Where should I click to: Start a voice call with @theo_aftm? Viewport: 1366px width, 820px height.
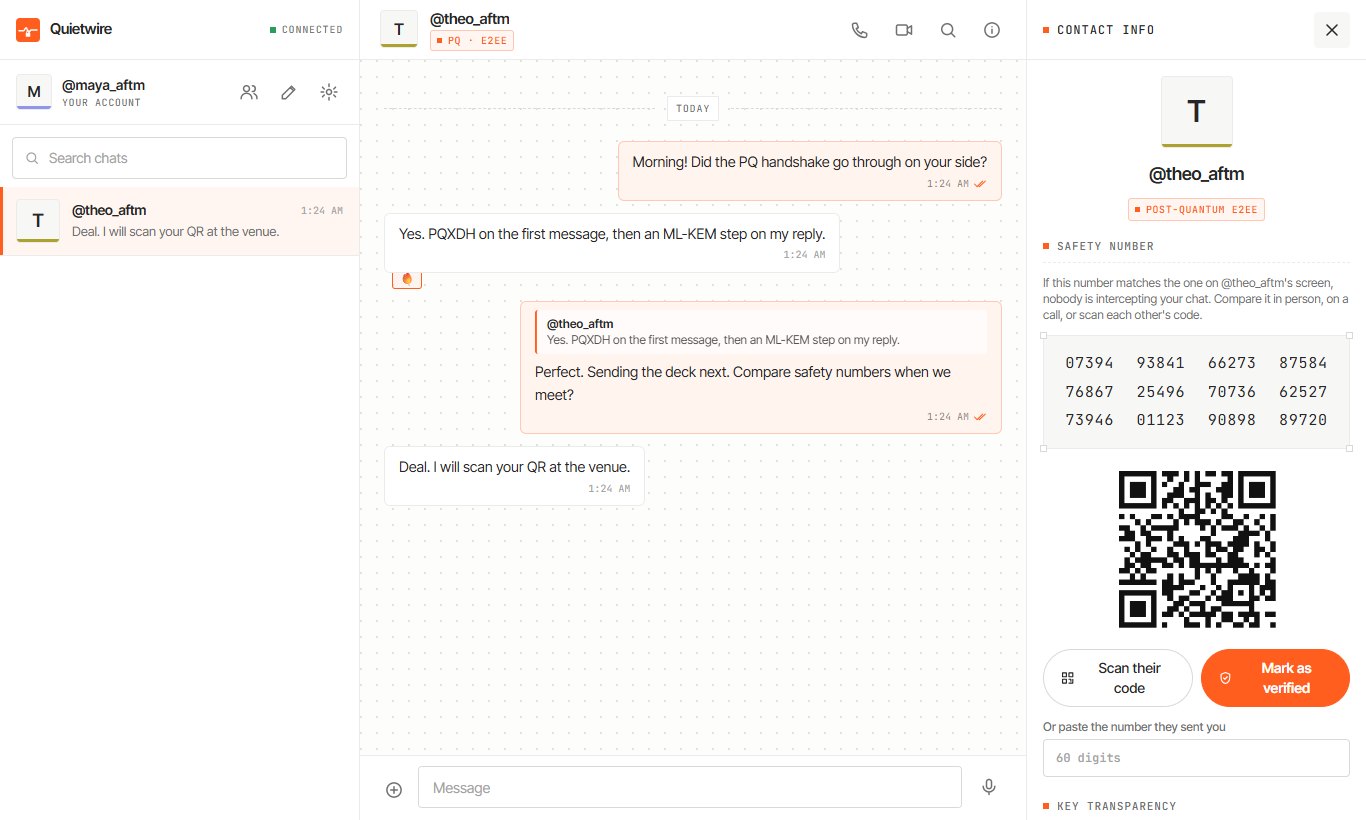pos(860,30)
